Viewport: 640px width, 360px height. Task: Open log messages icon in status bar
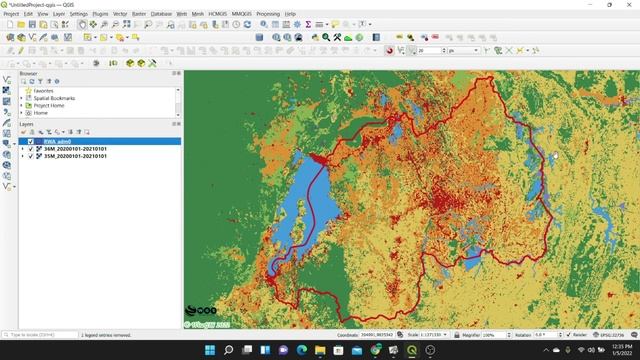click(634, 335)
